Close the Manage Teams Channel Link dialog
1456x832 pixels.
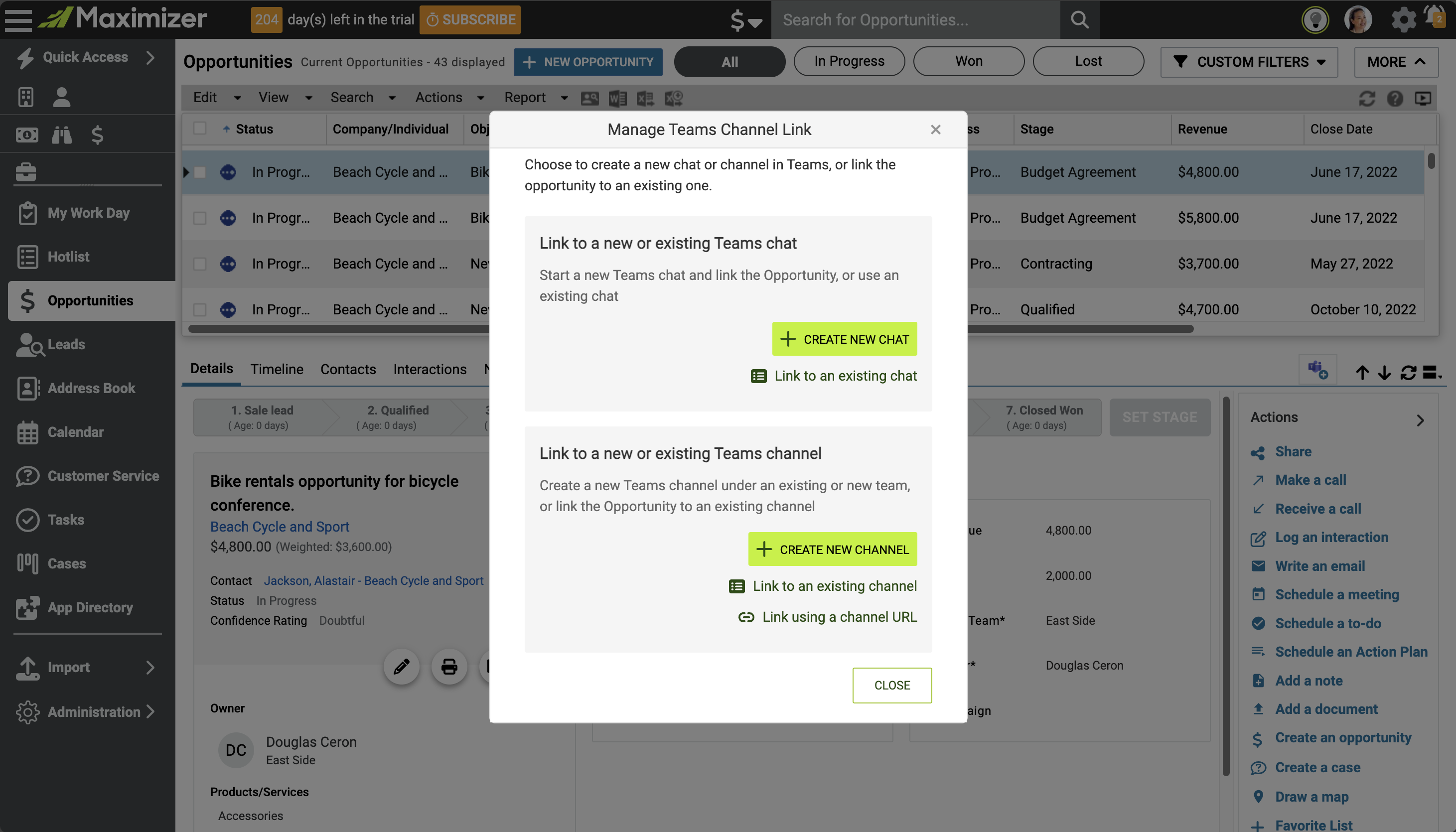point(935,130)
